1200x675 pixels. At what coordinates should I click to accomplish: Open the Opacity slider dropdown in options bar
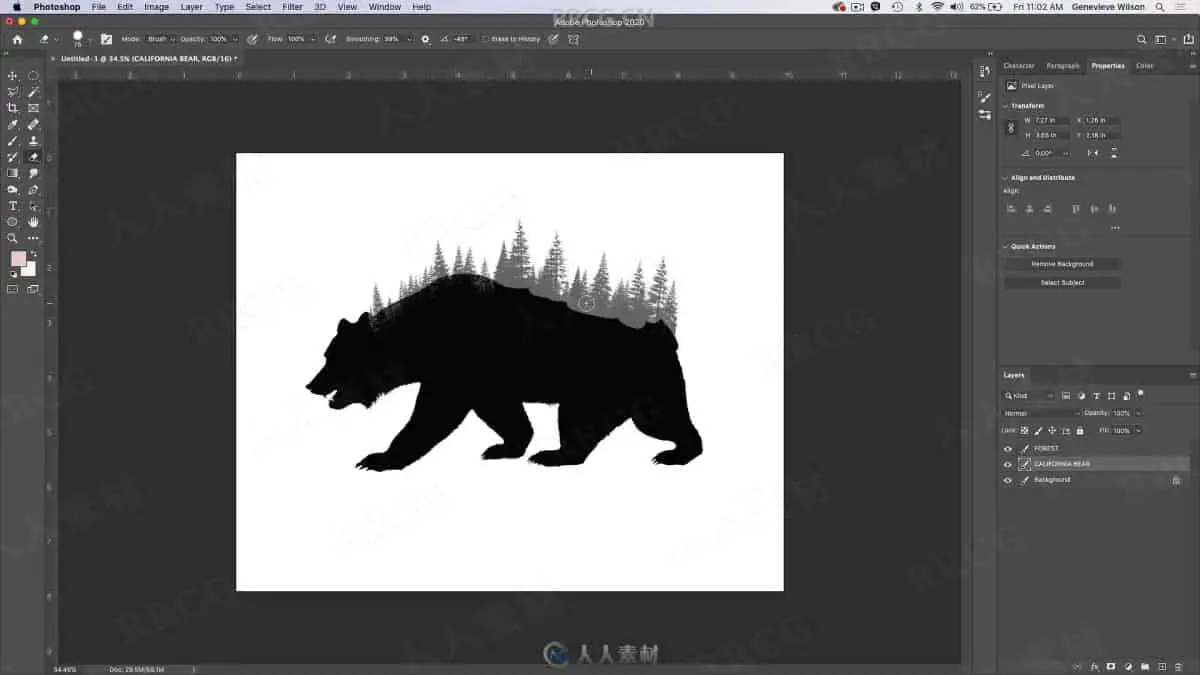coord(235,39)
